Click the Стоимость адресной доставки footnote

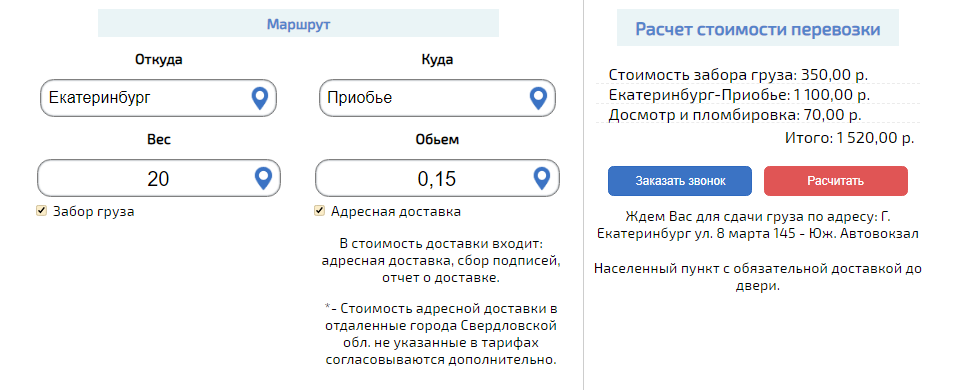click(441, 333)
